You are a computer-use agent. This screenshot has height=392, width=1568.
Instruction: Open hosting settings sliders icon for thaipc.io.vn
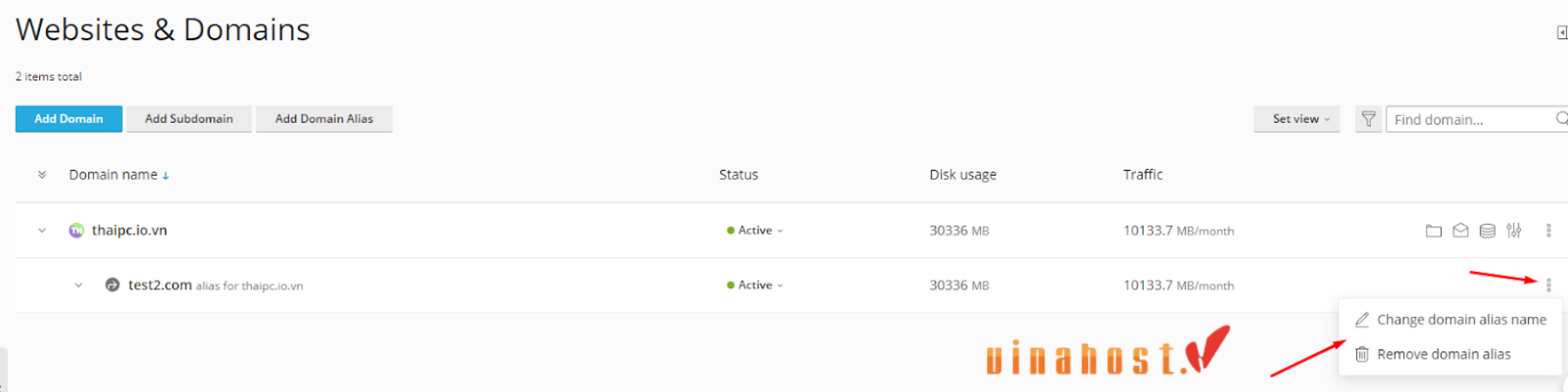1514,231
